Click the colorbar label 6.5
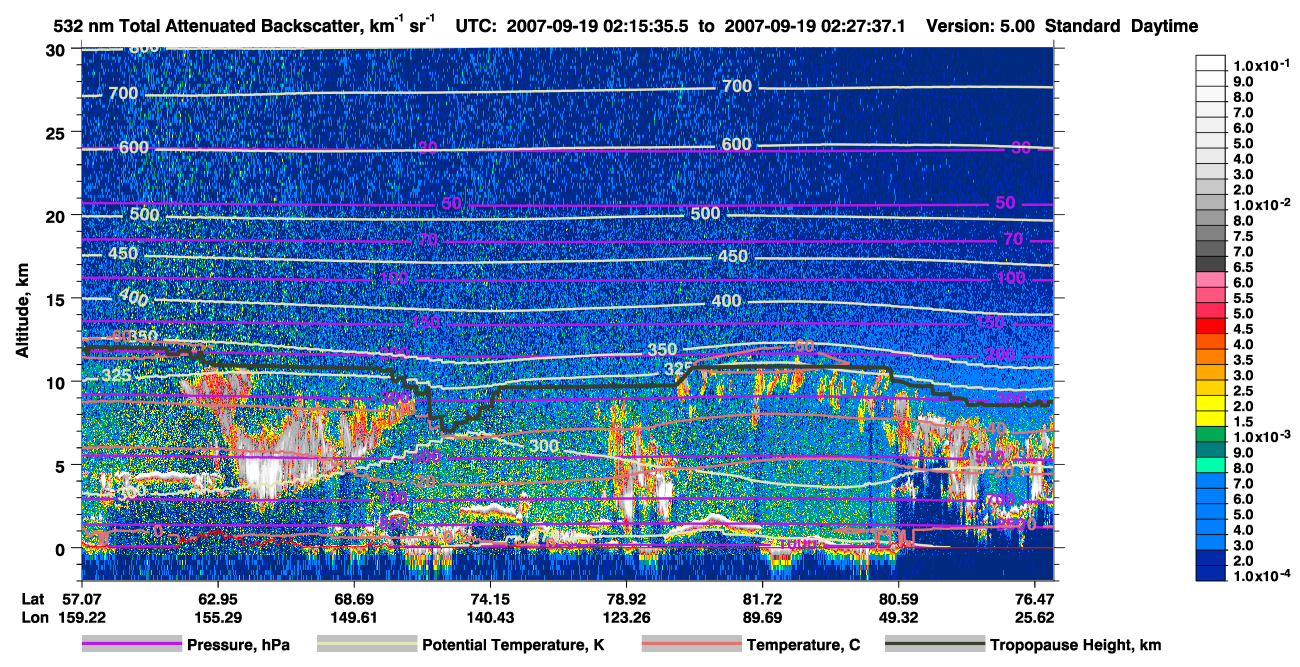 click(x=1243, y=267)
